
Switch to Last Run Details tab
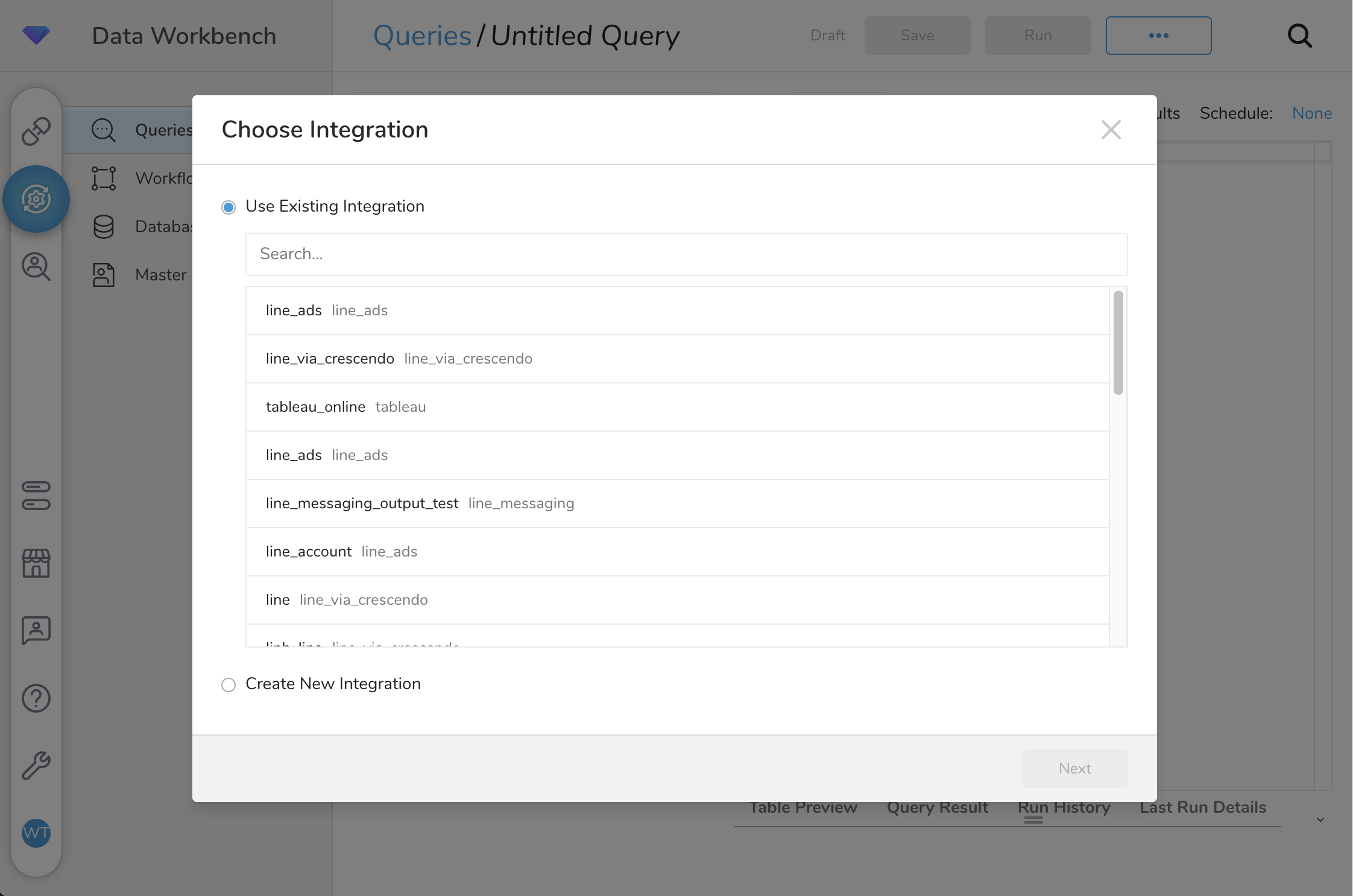point(1202,807)
